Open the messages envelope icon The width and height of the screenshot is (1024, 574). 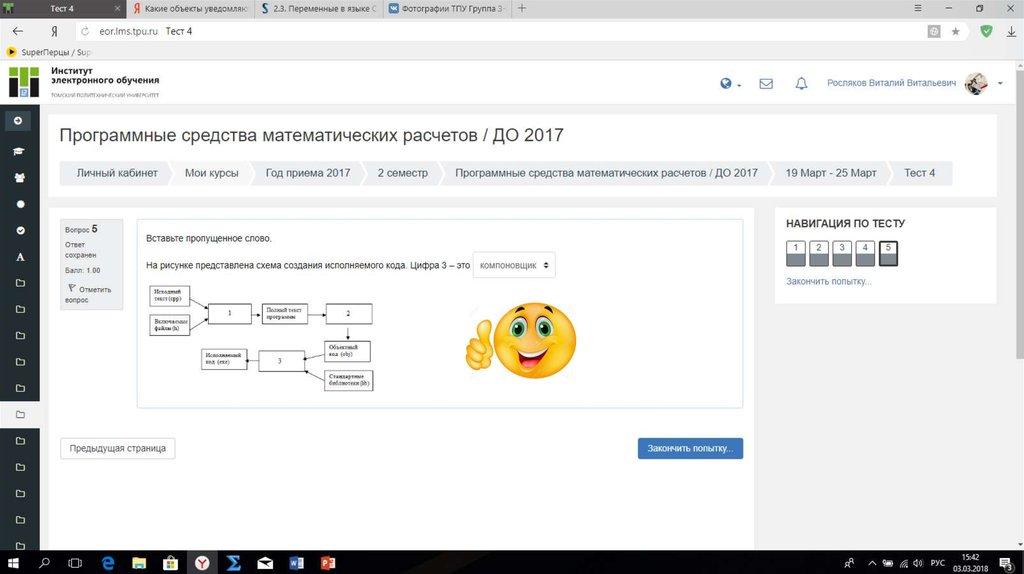coord(766,84)
